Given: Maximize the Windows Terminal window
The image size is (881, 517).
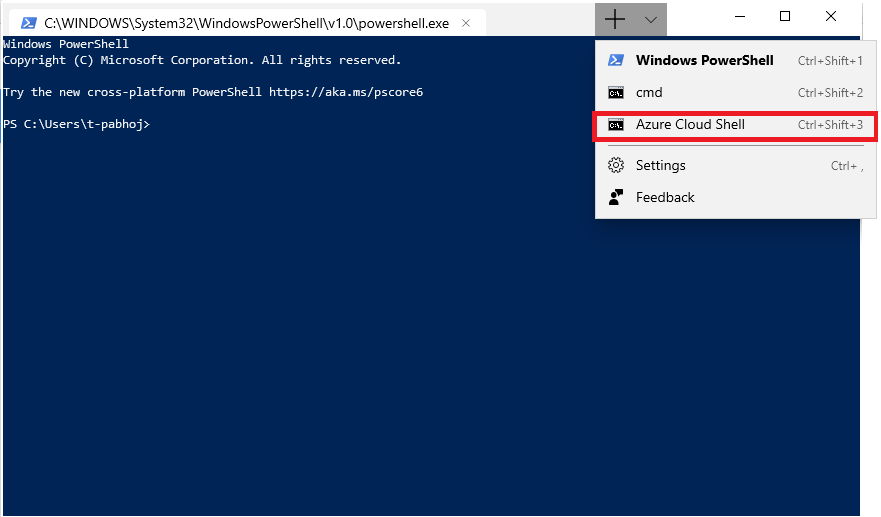Looking at the screenshot, I should pos(785,17).
